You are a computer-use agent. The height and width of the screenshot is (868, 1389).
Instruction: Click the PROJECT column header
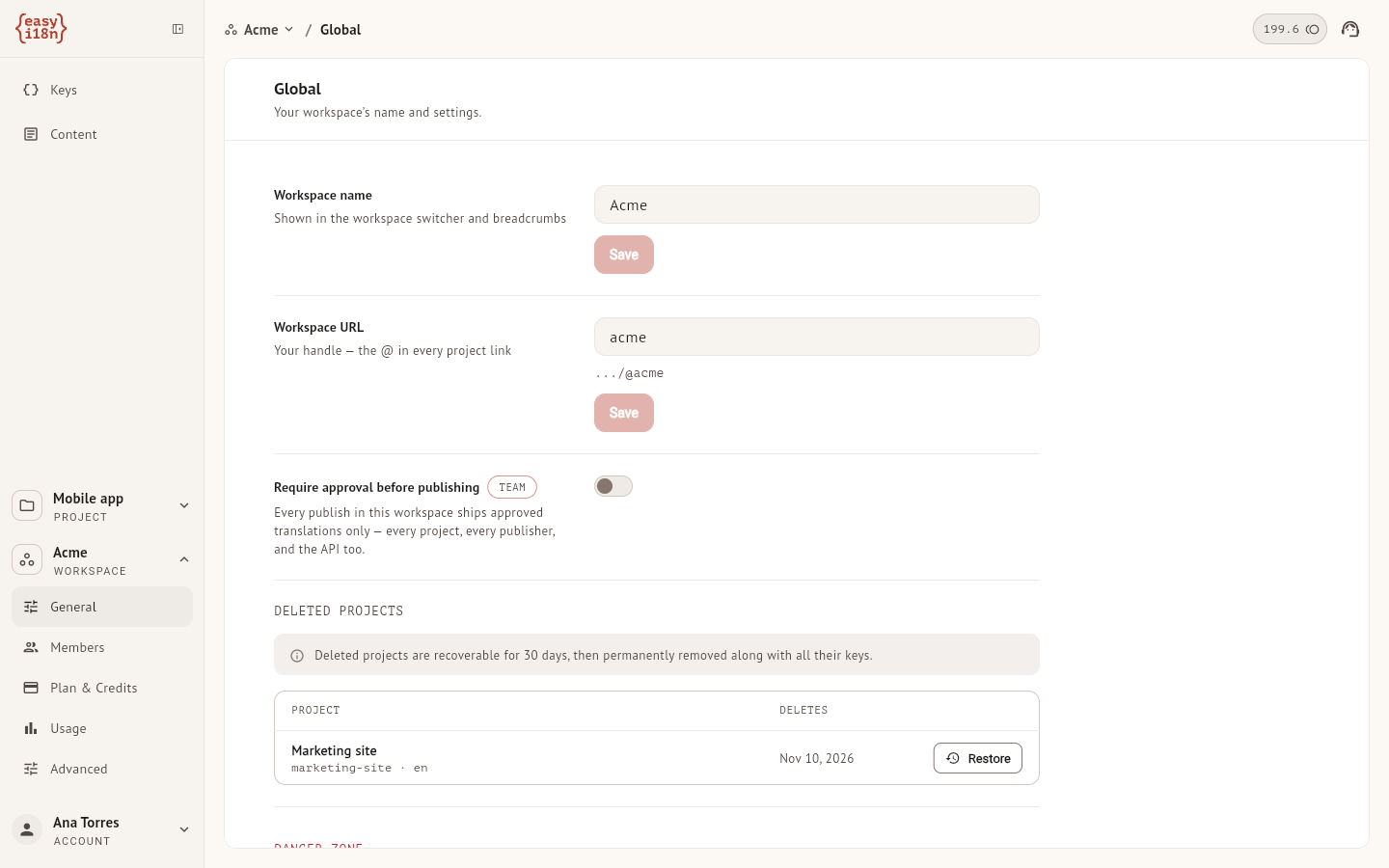pyautogui.click(x=315, y=710)
